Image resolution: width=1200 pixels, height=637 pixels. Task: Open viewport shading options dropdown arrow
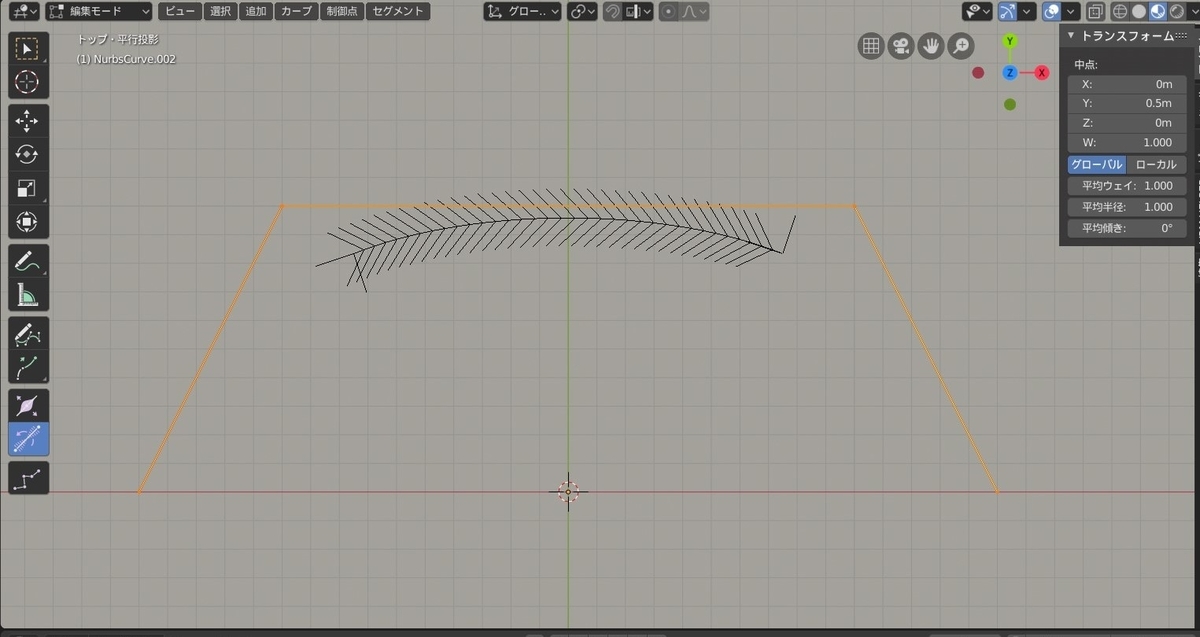point(1192,12)
